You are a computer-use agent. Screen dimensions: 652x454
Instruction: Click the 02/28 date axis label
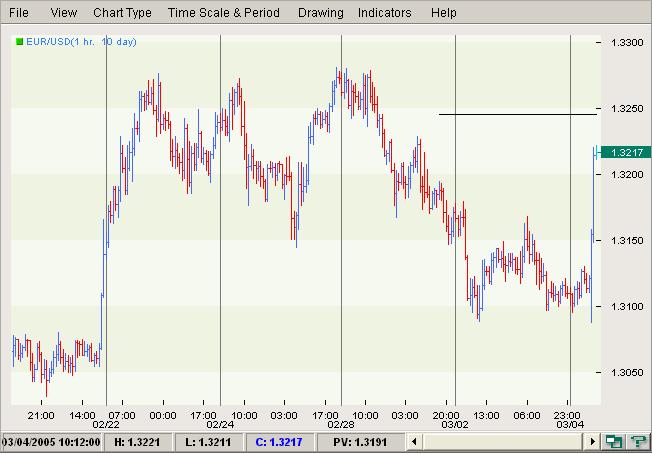tap(341, 424)
